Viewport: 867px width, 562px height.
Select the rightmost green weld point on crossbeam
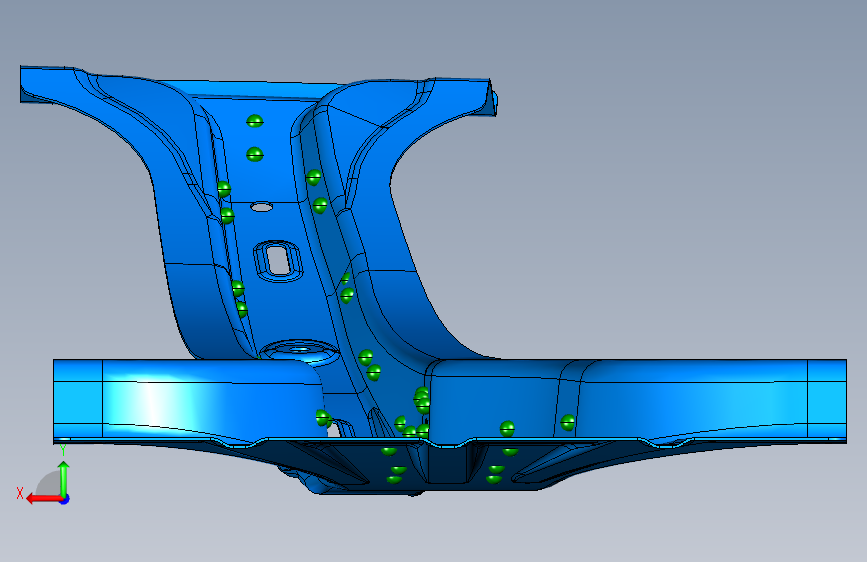pos(568,423)
